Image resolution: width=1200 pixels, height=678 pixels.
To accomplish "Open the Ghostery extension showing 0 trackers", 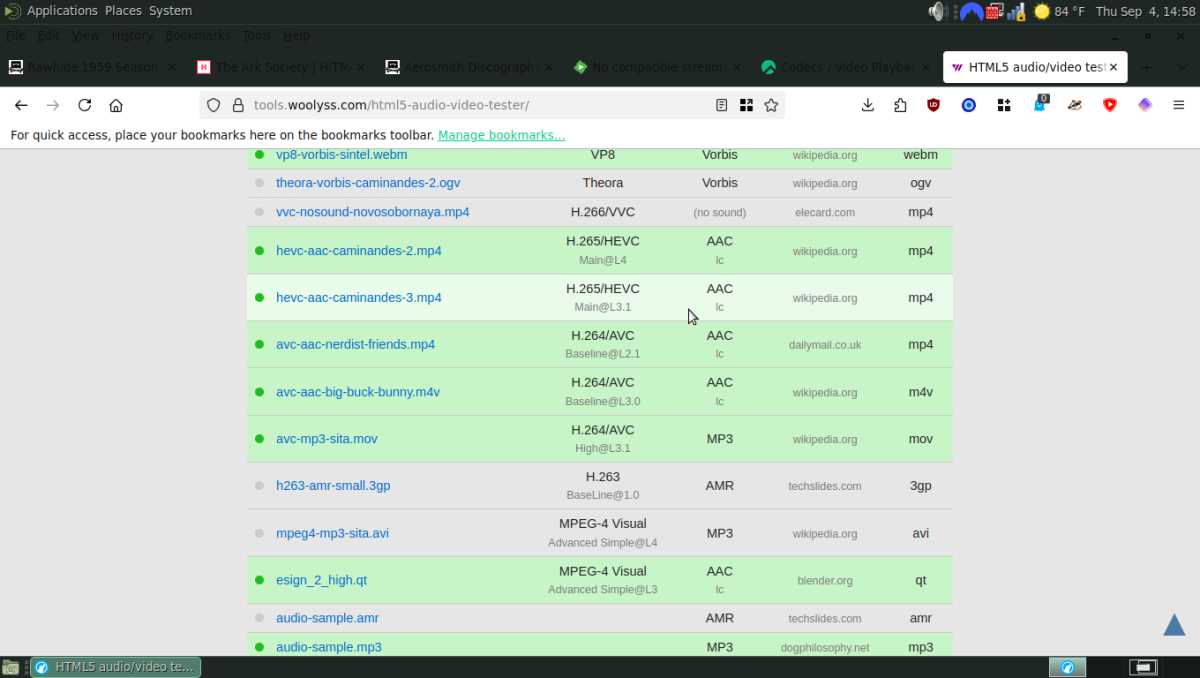I will (1040, 104).
